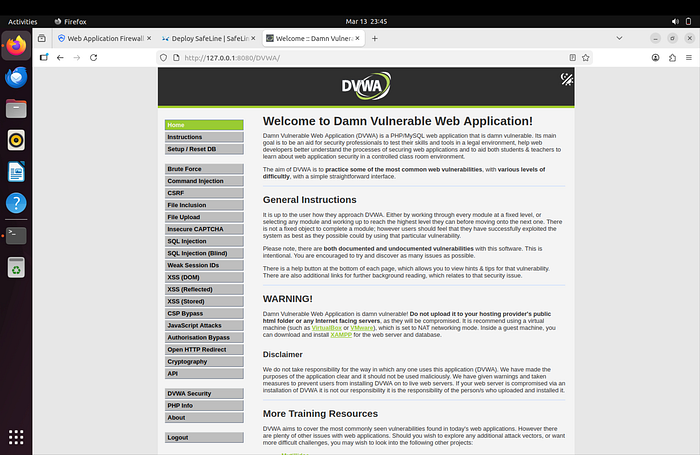Image resolution: width=700 pixels, height=455 pixels.
Task: Open the Firefox hamburger application menu
Action: tap(689, 58)
